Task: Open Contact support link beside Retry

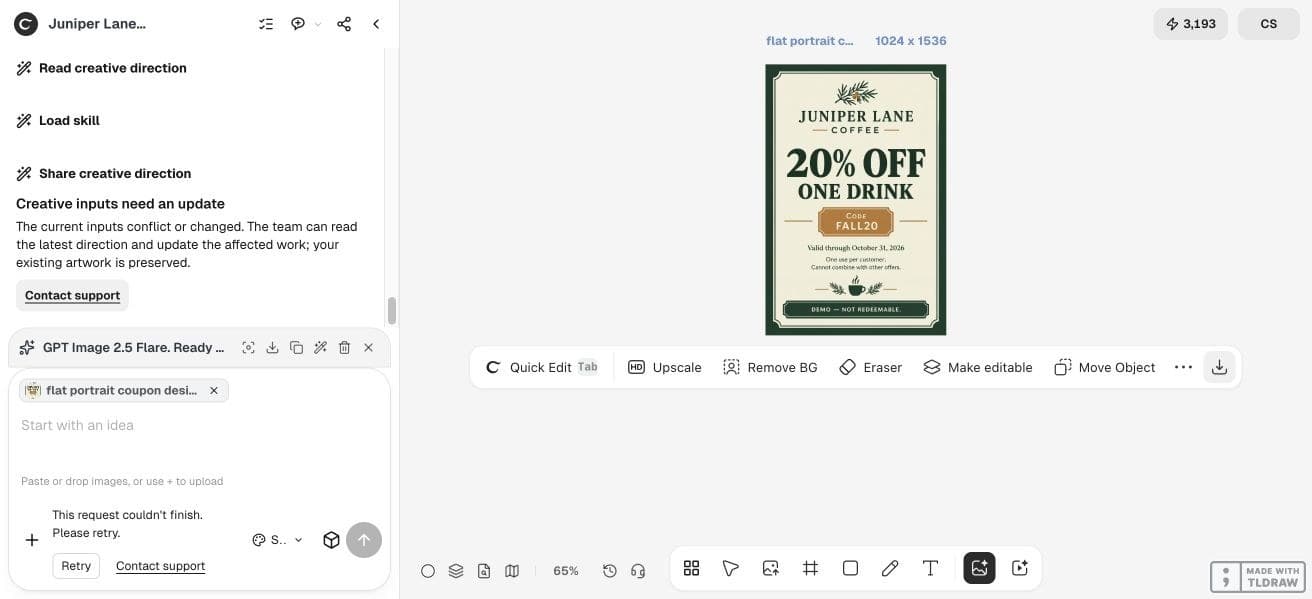Action: click(160, 566)
